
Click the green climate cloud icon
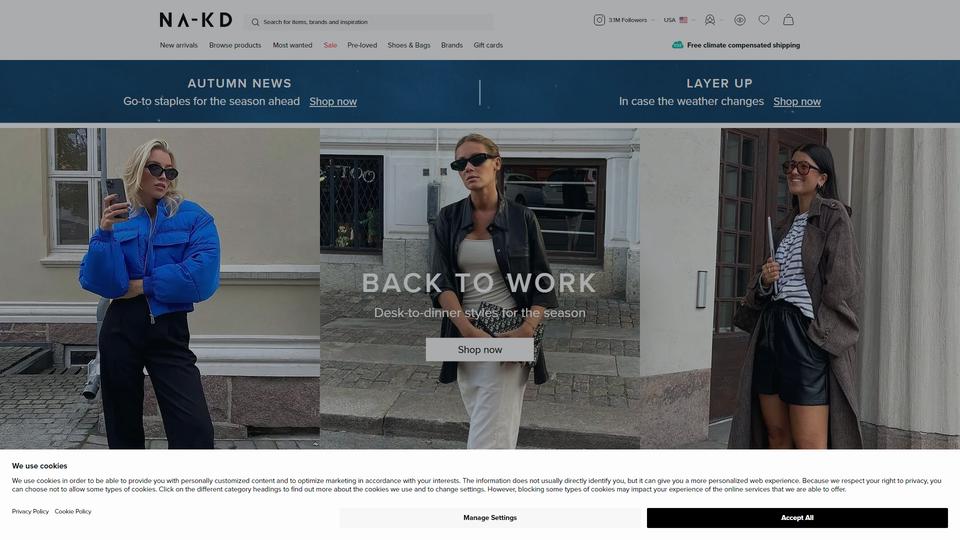pyautogui.click(x=677, y=45)
